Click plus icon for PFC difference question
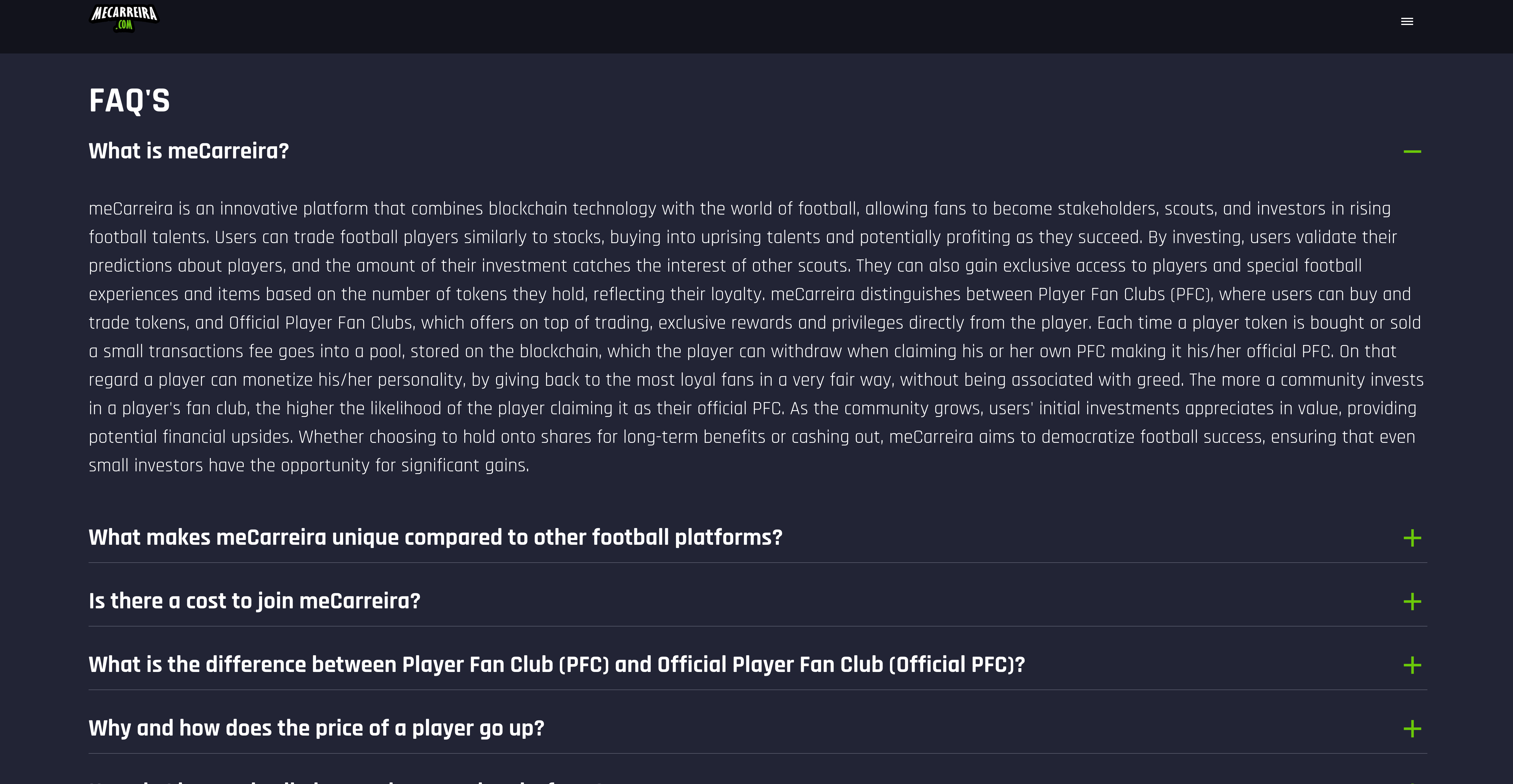Image resolution: width=1513 pixels, height=784 pixels. pos(1412,665)
